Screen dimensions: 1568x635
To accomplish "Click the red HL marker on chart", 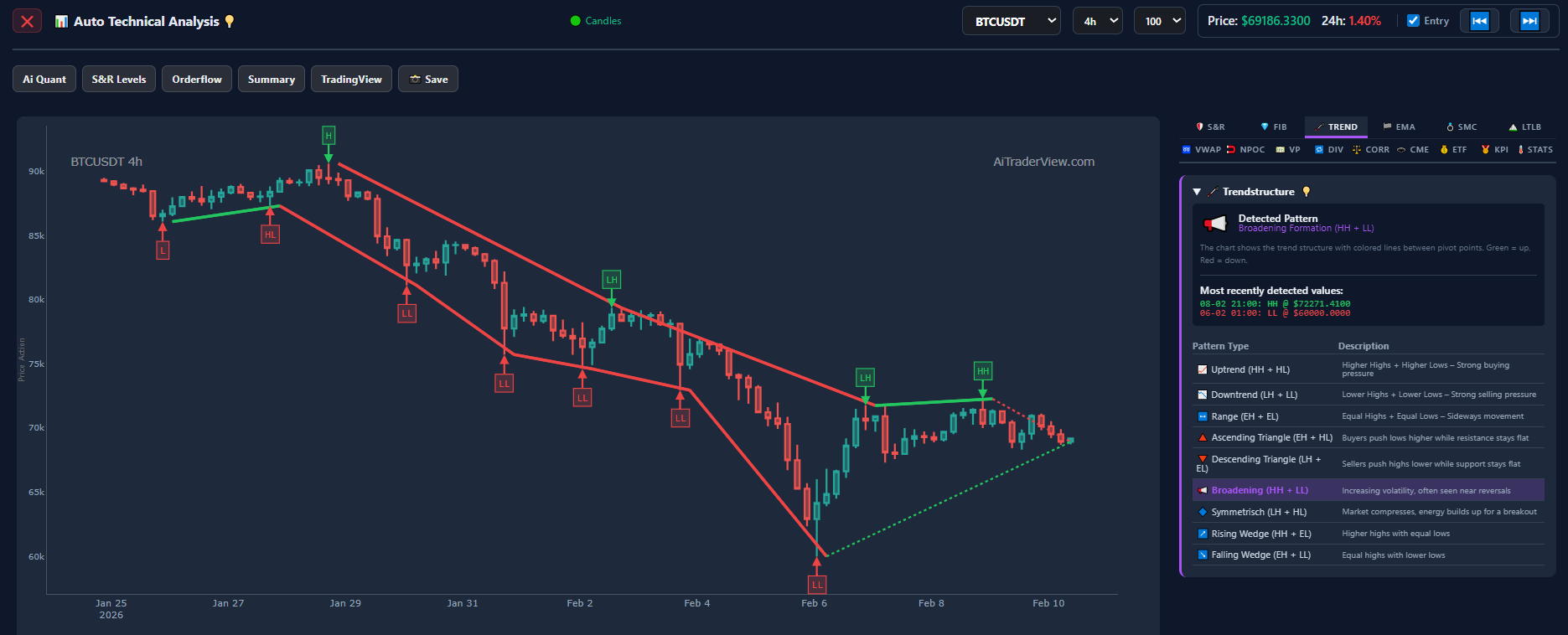I will pyautogui.click(x=270, y=235).
